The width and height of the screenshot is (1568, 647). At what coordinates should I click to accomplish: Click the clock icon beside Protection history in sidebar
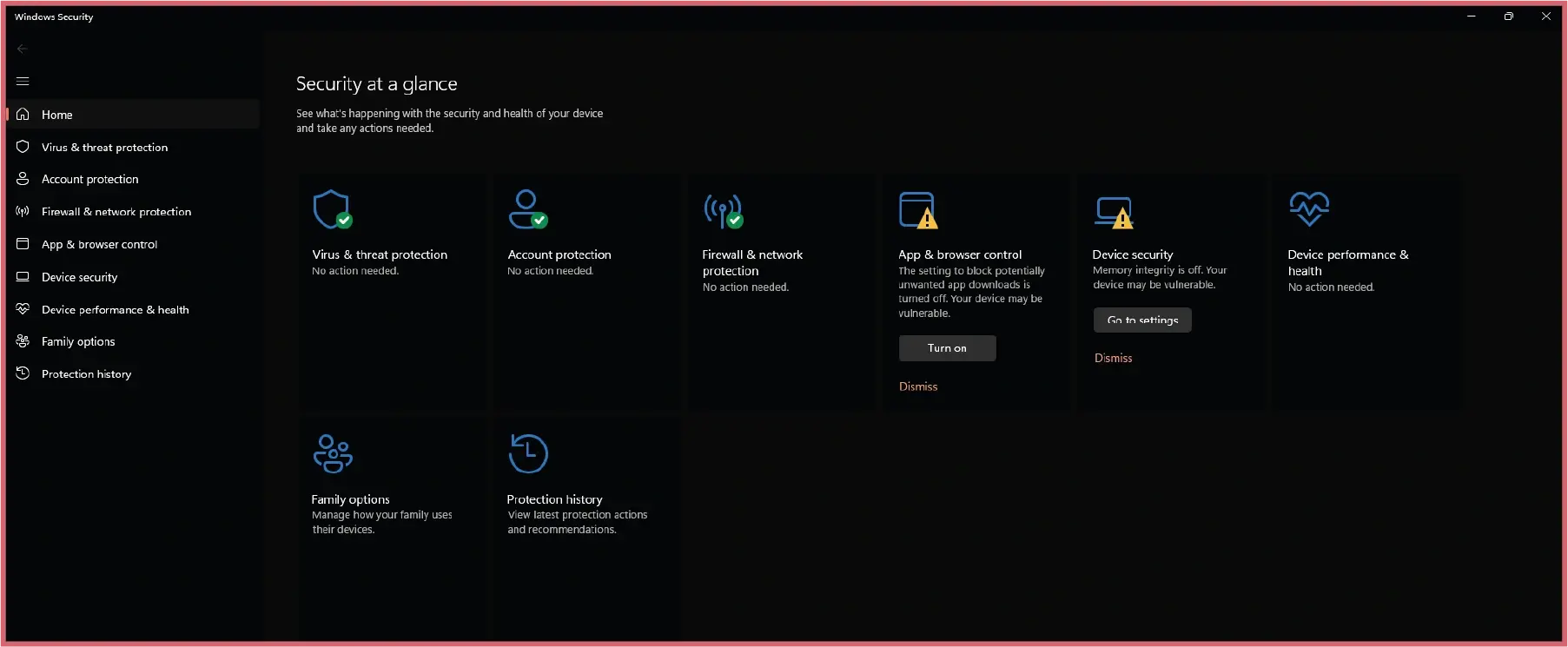coord(23,373)
